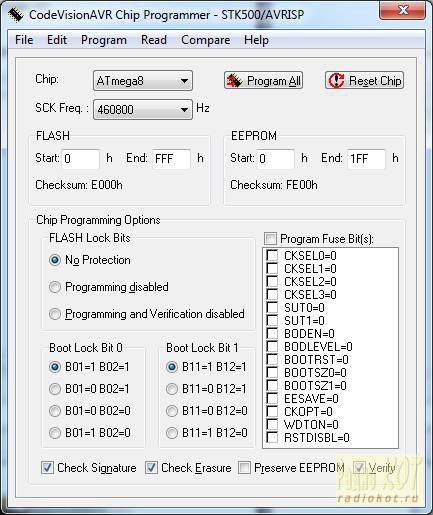
Task: Click the Reset Chip button
Action: [x=364, y=80]
